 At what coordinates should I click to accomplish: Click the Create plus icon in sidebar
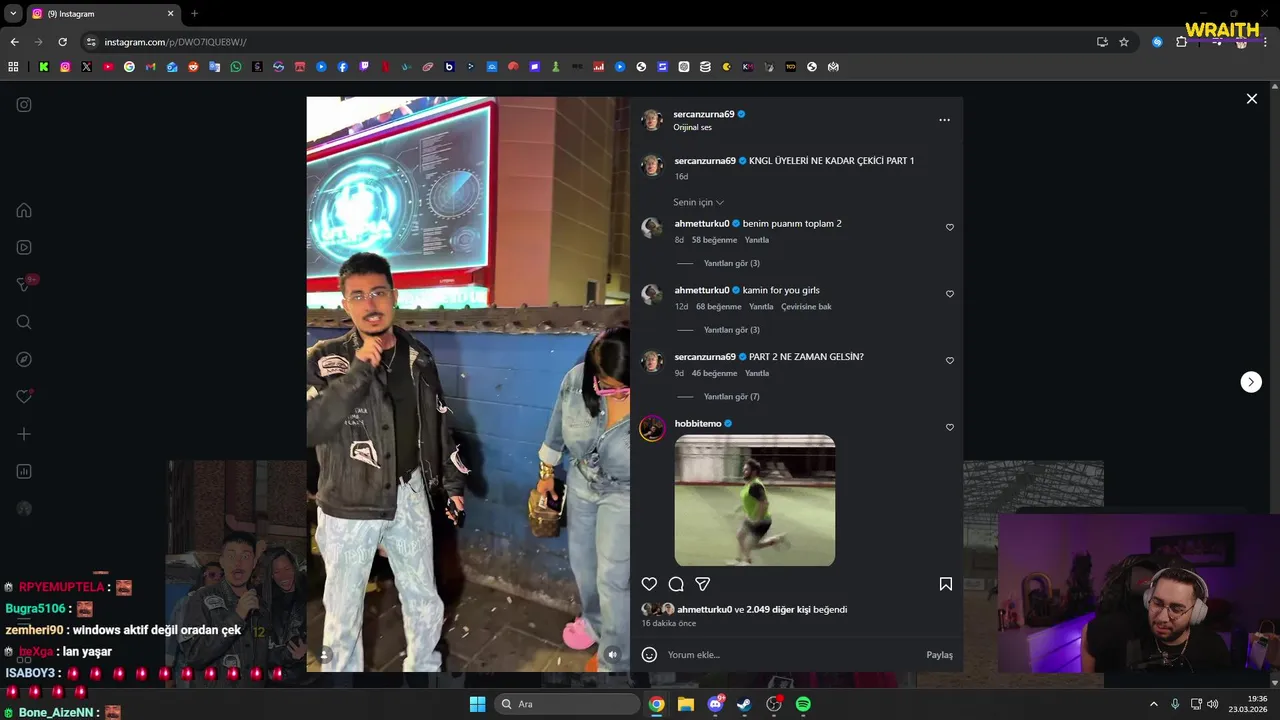24,434
